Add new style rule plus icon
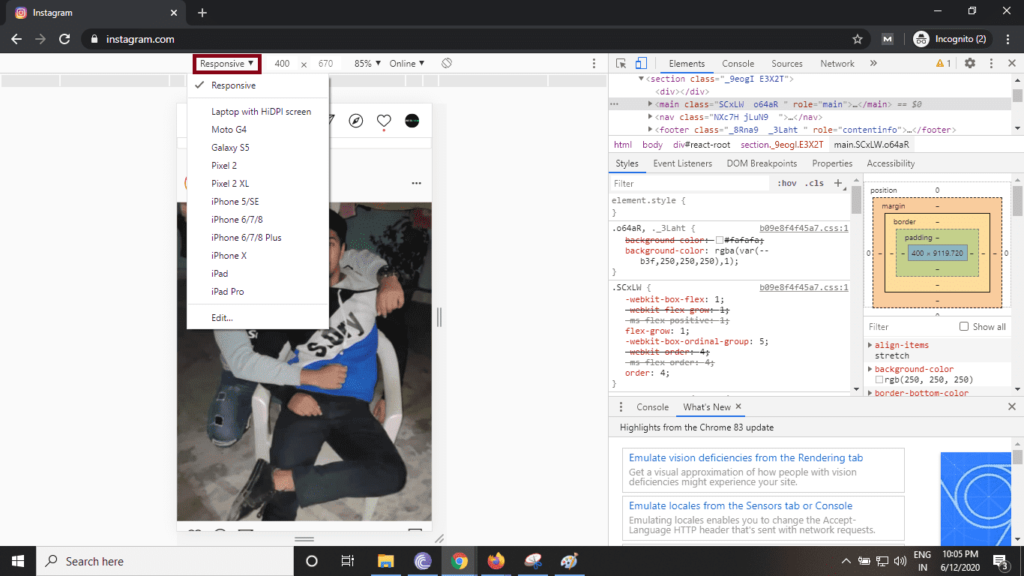This screenshot has width=1024, height=576. (x=838, y=184)
